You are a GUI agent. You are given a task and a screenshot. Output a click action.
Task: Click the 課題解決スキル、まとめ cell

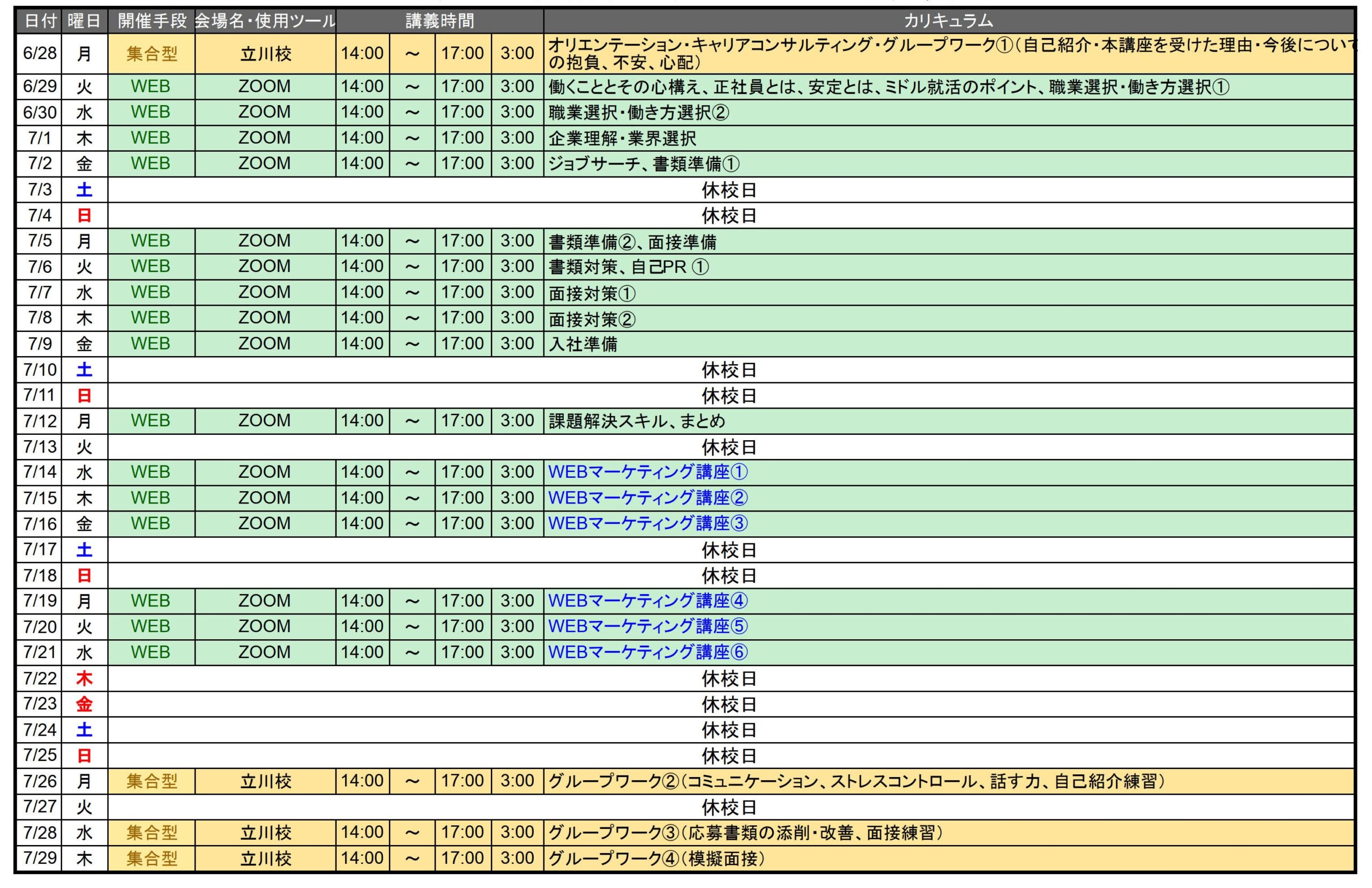pyautogui.click(x=949, y=421)
